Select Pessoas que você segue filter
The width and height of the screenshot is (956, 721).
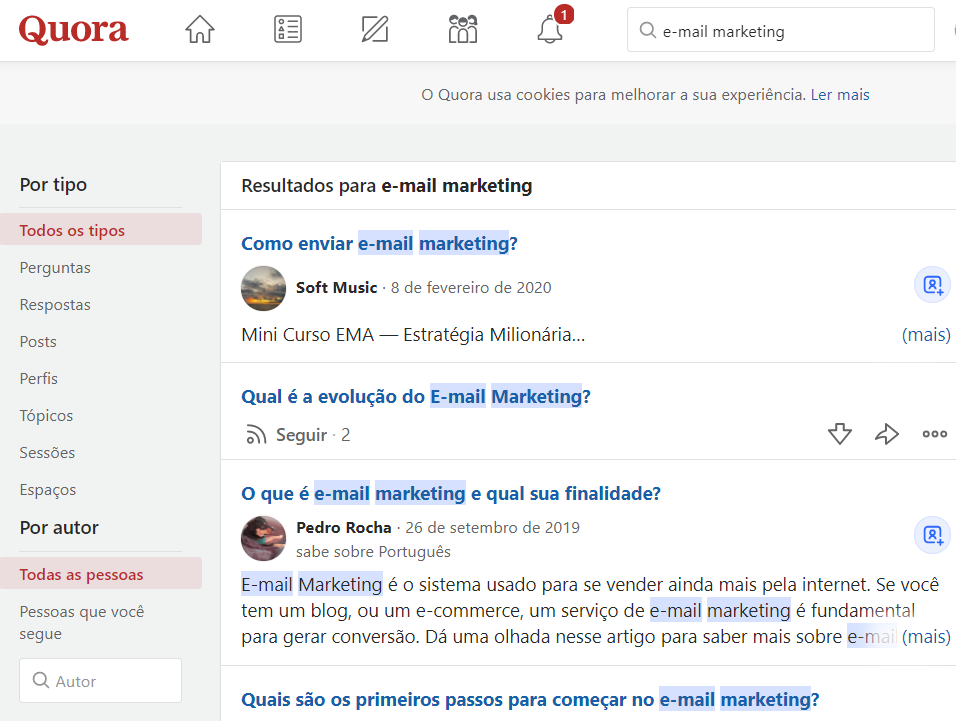coord(82,622)
